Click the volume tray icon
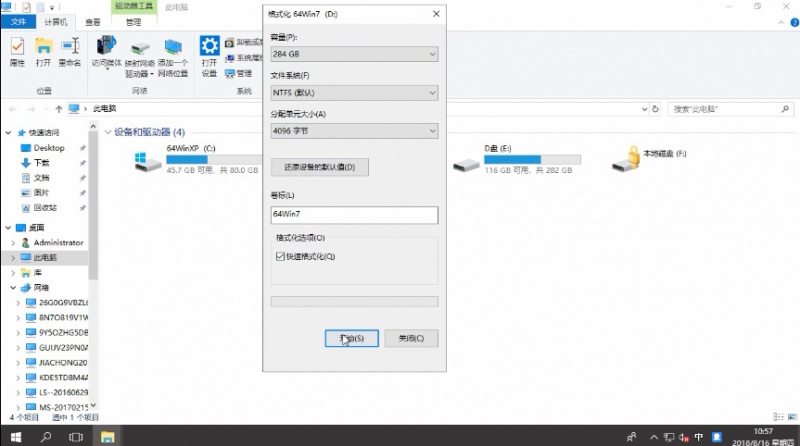 pos(684,437)
